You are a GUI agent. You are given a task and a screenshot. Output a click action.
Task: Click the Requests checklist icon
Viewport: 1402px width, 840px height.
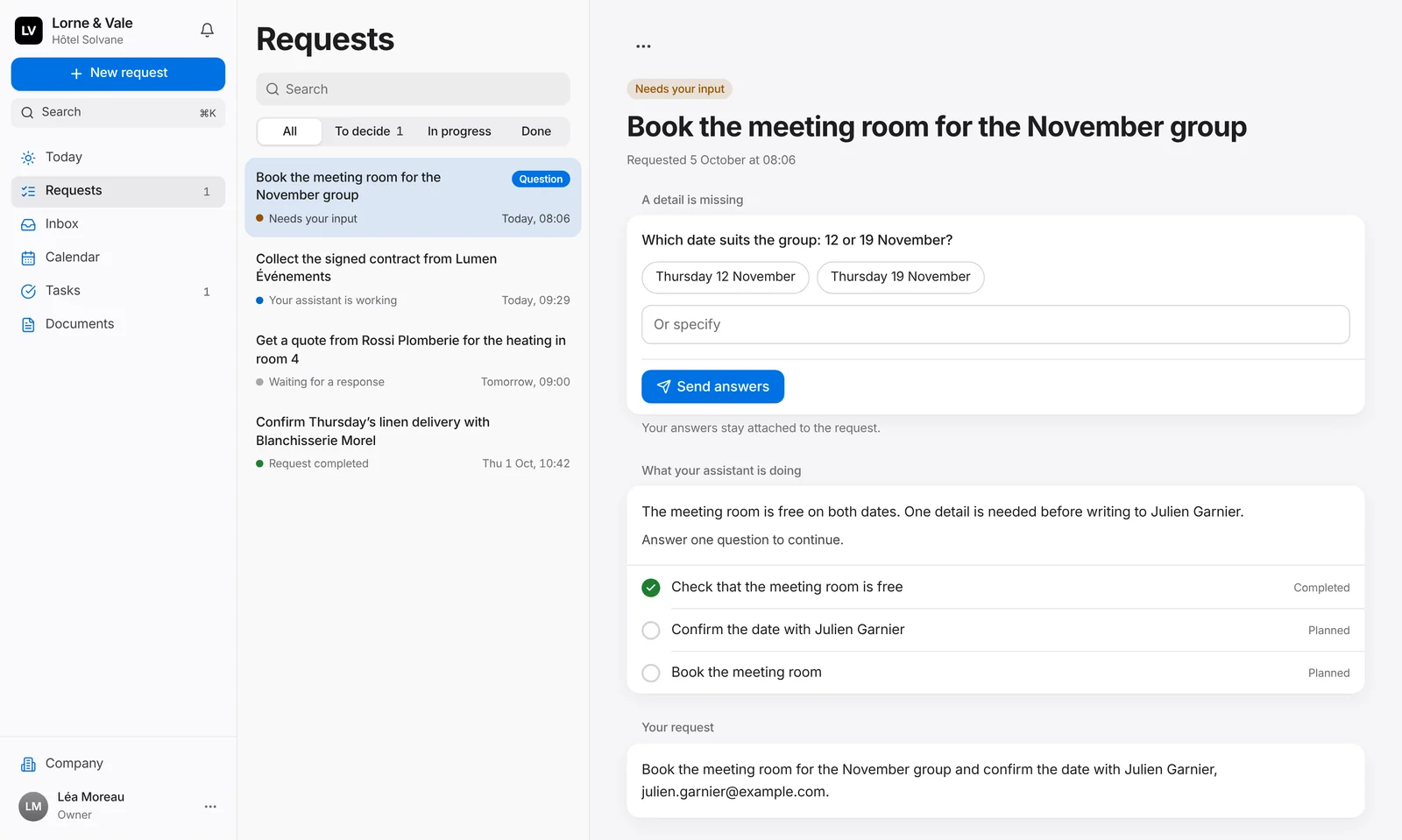(28, 191)
